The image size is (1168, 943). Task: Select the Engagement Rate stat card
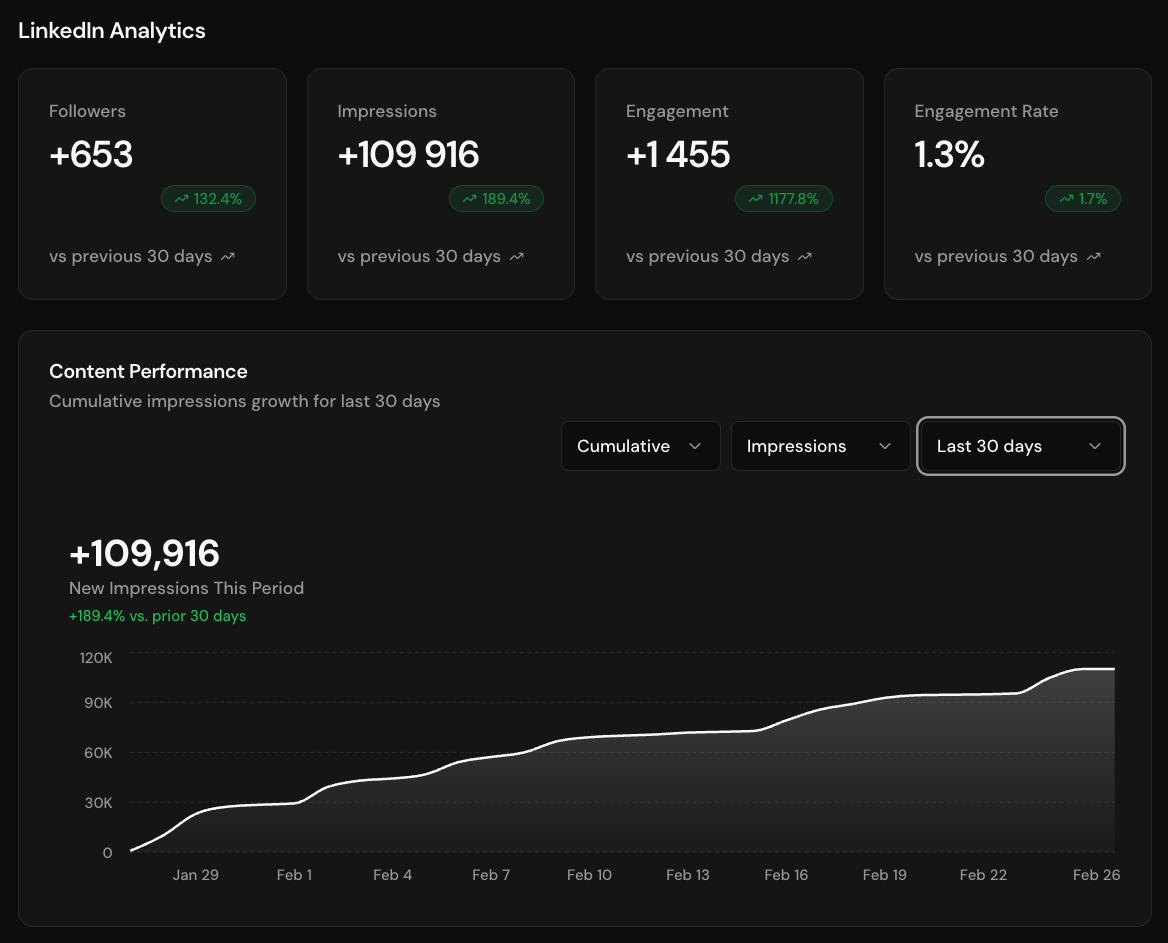[1017, 183]
